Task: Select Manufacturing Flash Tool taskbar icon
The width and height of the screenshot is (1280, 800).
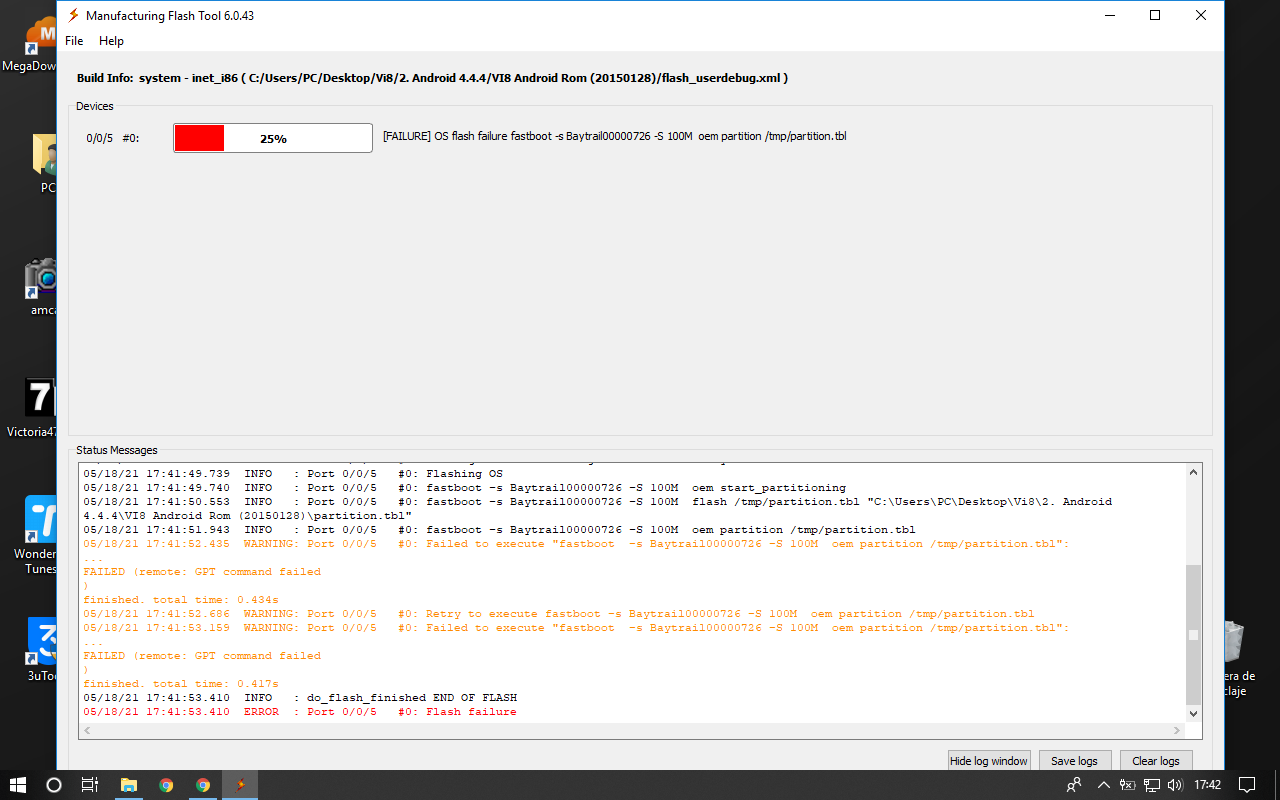Action: 240,785
